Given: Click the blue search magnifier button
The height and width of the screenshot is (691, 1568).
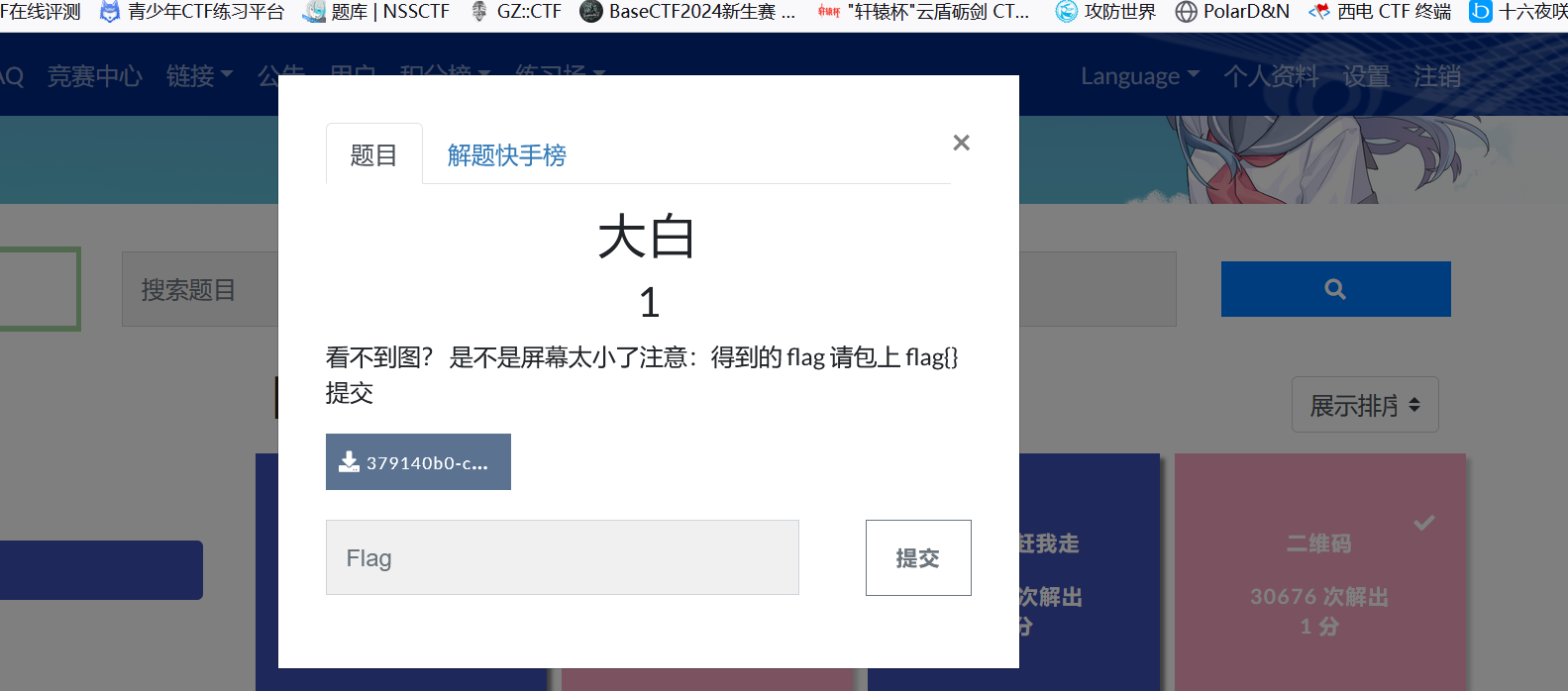Looking at the screenshot, I should 1335,289.
